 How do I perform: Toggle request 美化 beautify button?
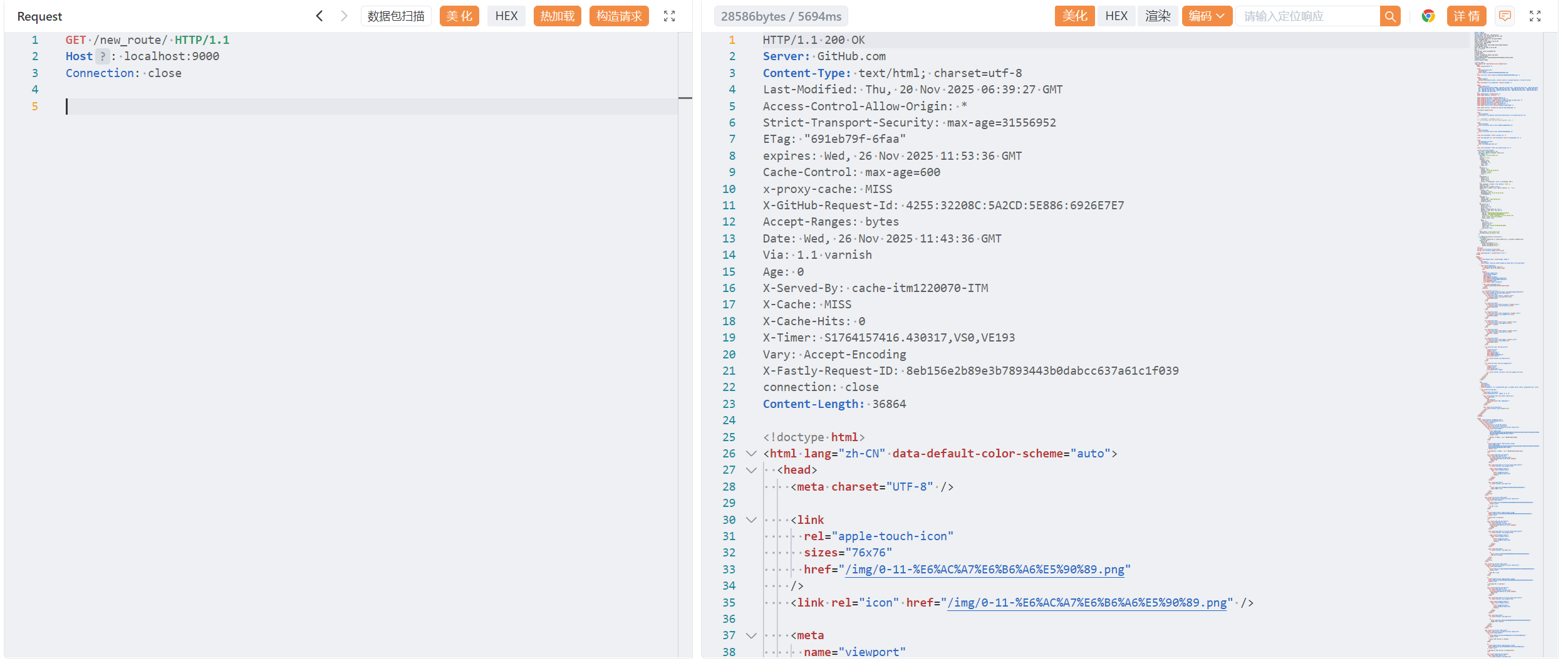(x=459, y=16)
